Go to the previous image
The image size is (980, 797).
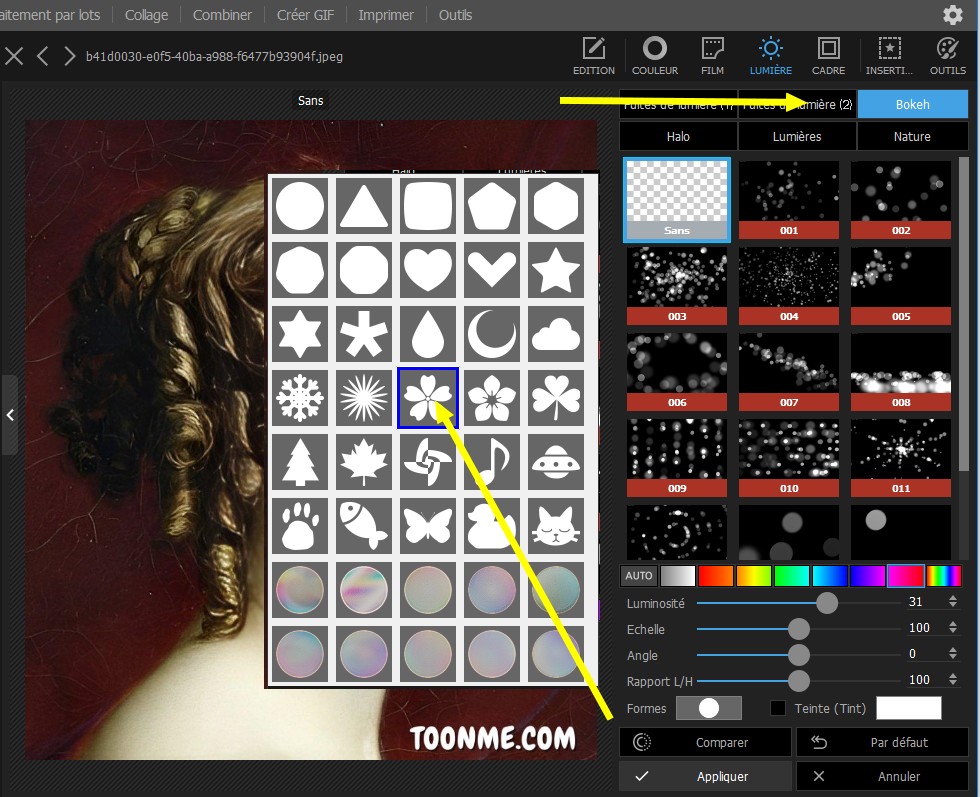(x=42, y=56)
